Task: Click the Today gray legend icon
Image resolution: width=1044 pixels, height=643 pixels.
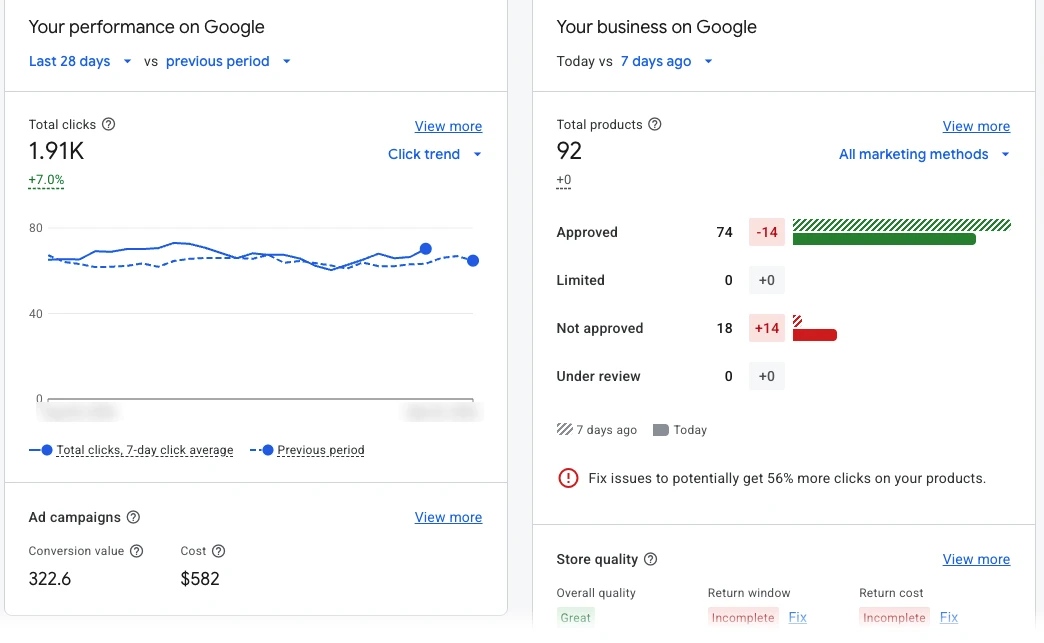Action: pyautogui.click(x=660, y=430)
